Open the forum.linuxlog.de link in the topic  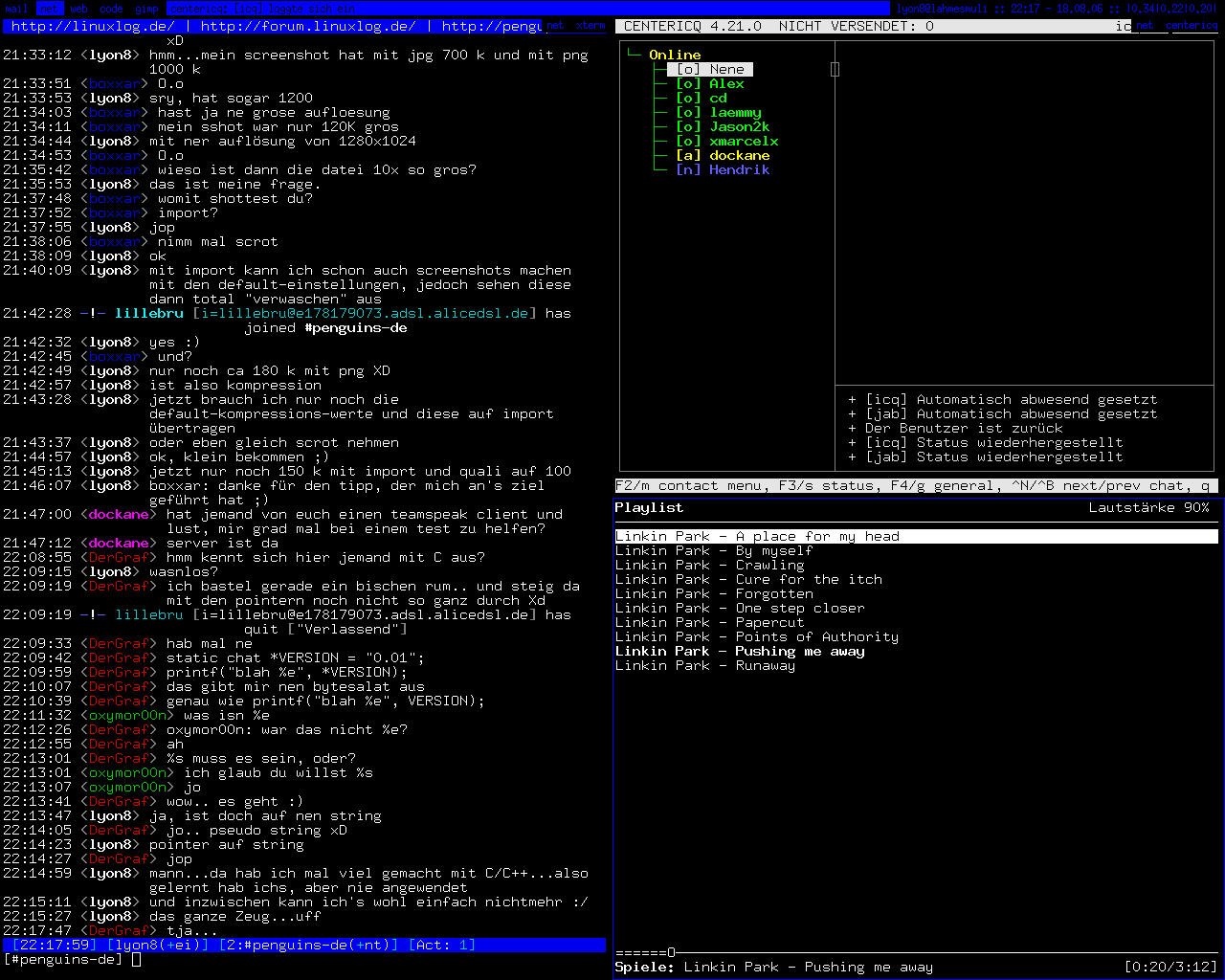pos(308,26)
